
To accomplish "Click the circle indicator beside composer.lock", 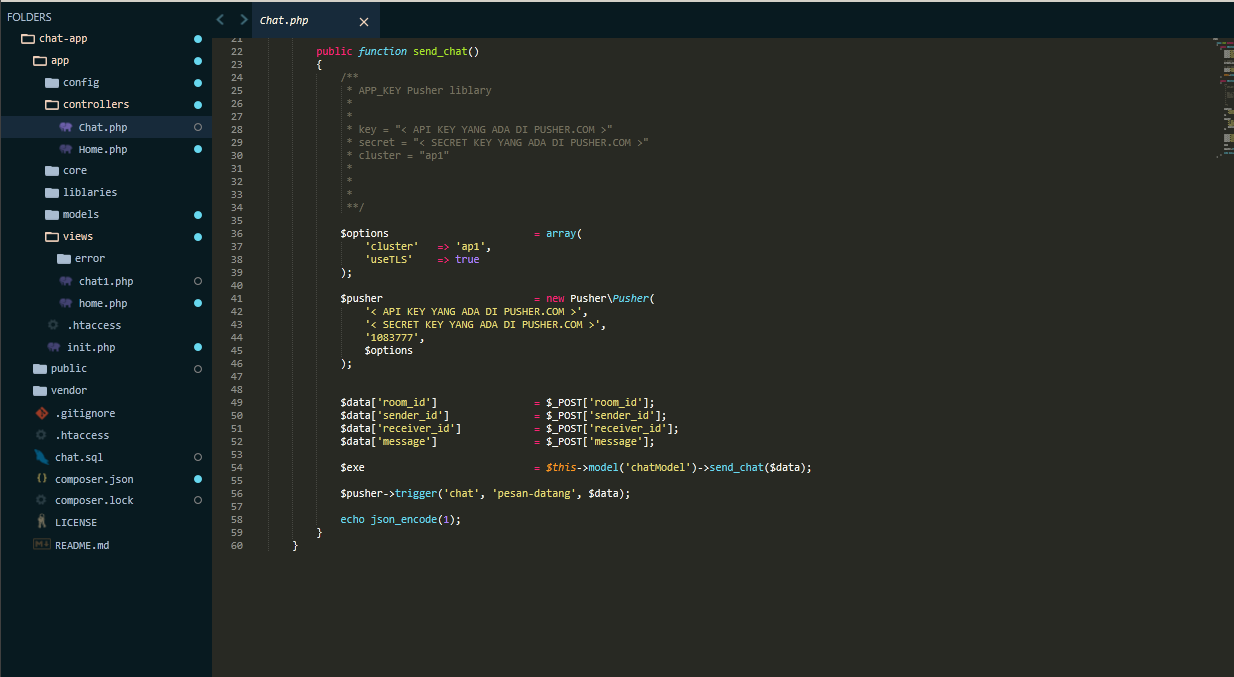I will click(x=196, y=500).
